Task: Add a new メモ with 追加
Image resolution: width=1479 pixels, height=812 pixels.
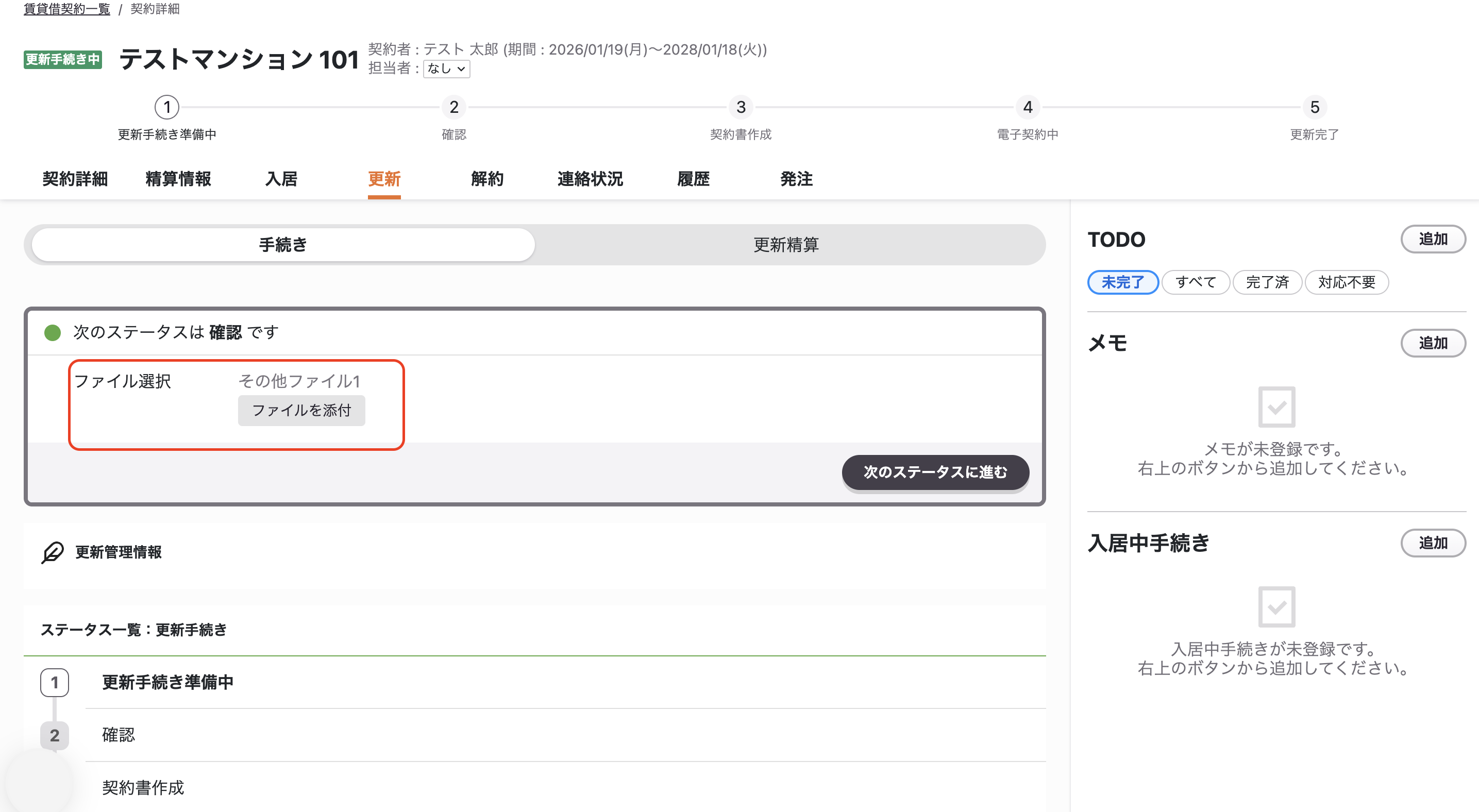Action: 1433,343
